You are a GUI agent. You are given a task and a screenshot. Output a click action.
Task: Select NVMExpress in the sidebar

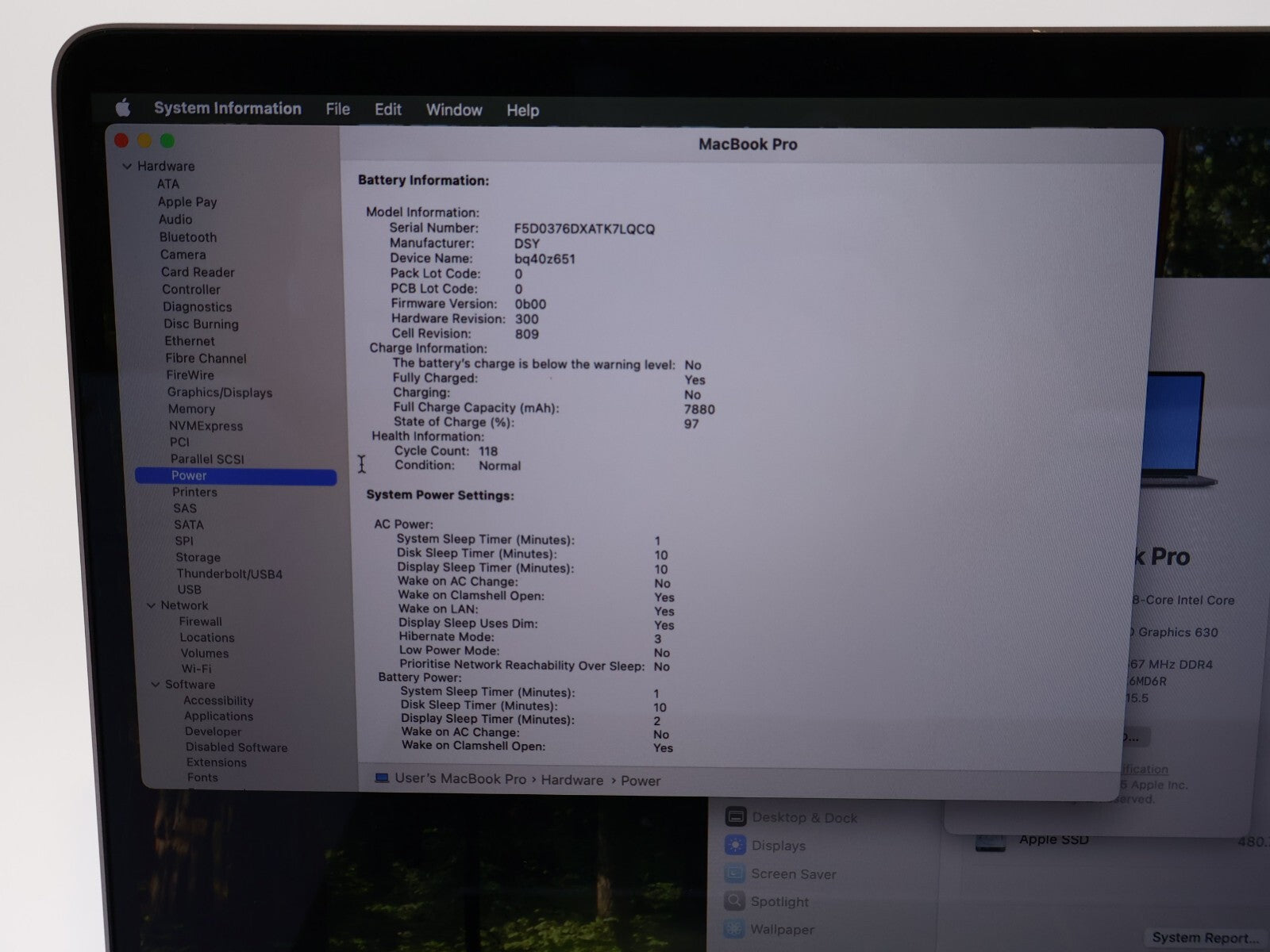(x=206, y=426)
